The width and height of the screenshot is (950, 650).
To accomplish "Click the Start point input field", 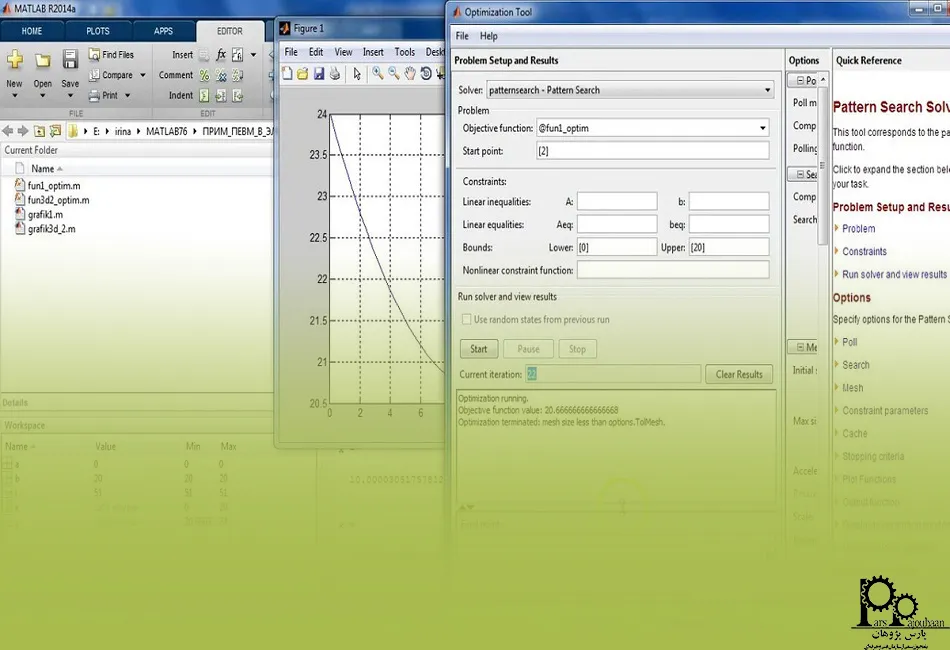I will tap(653, 151).
